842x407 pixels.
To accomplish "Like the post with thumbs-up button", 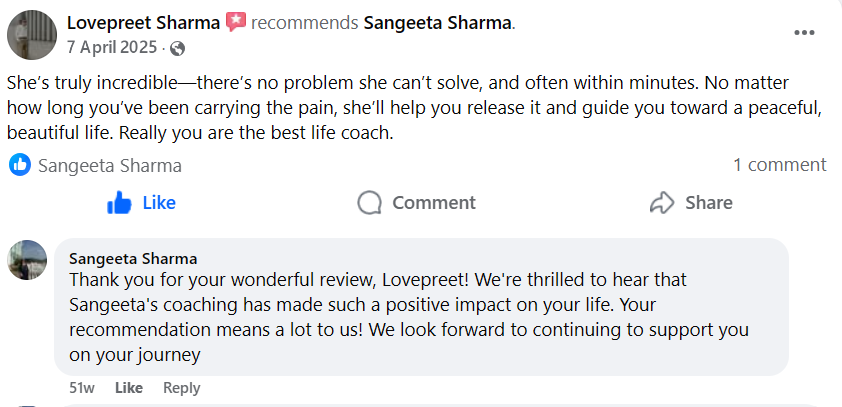I will pyautogui.click(x=141, y=203).
